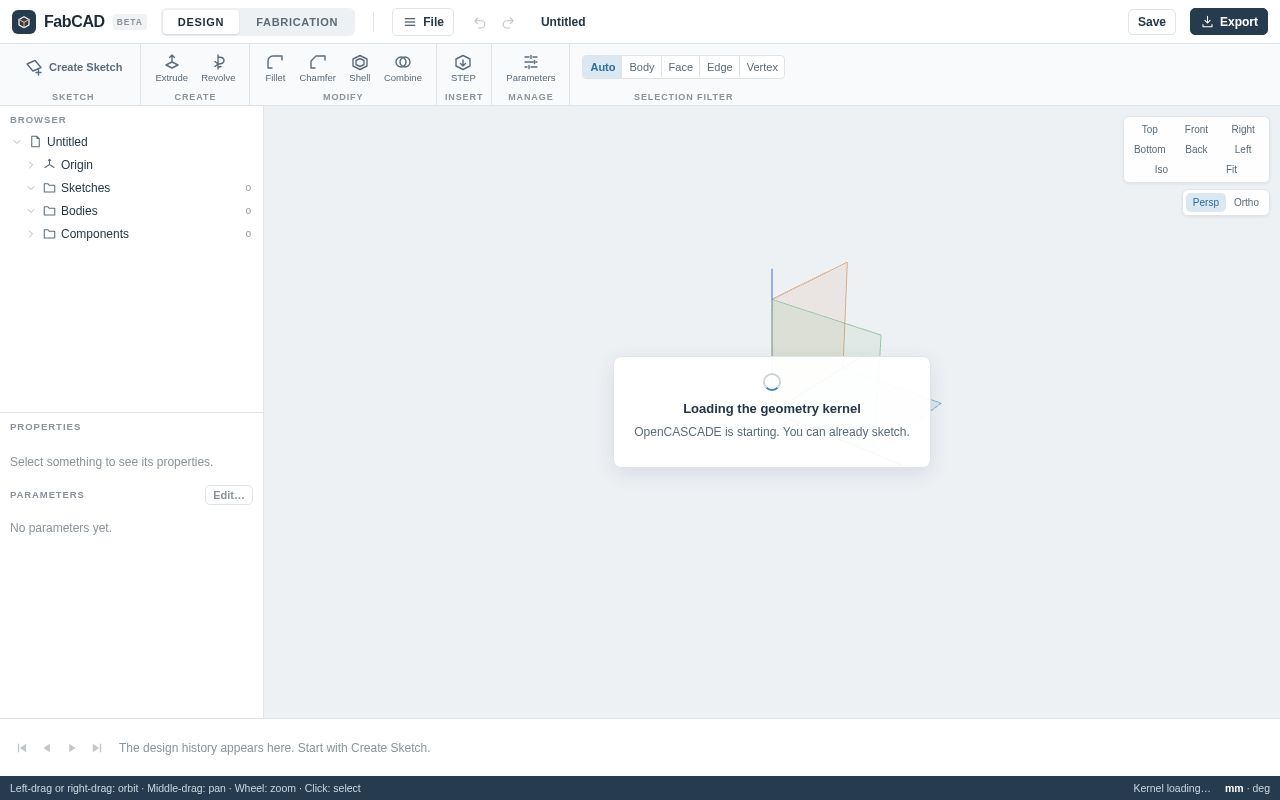This screenshot has height=800, width=1280.
Task: Fit the model in view
Action: [1231, 169]
